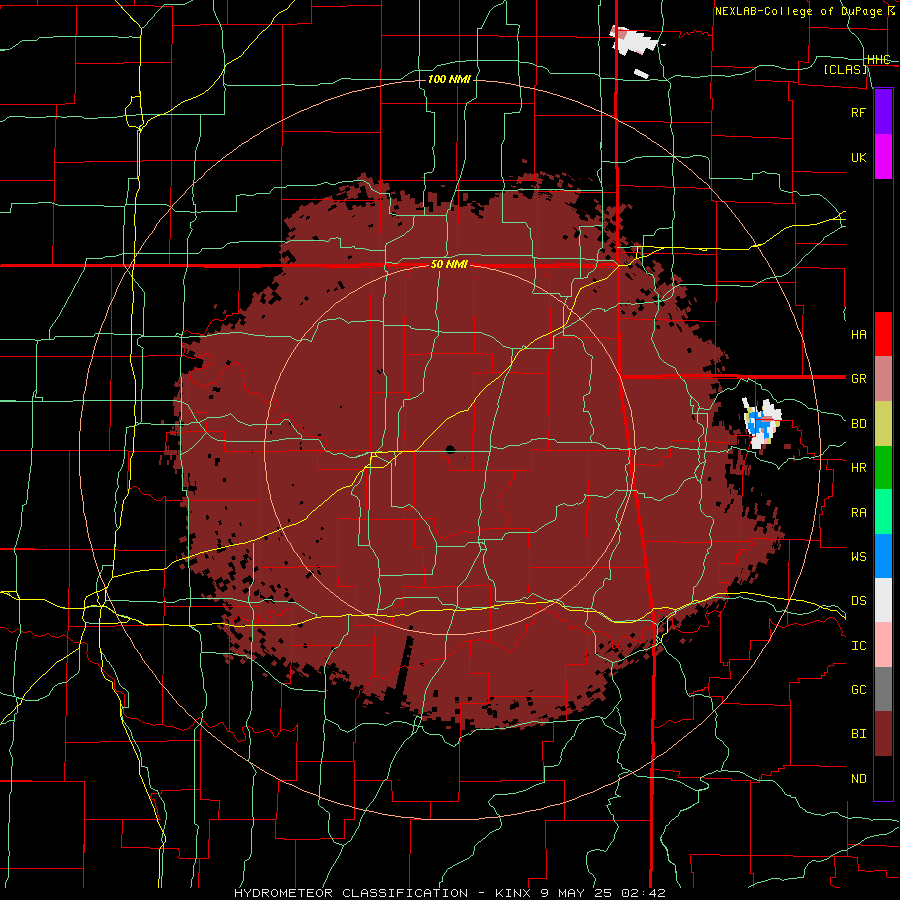The width and height of the screenshot is (900, 900).
Task: Click the 'WS' legend label
Action: tap(858, 557)
